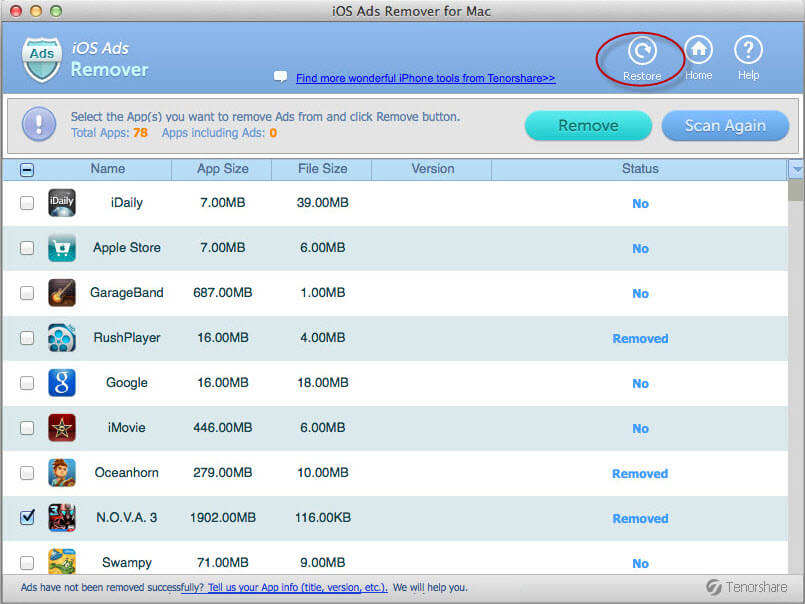The image size is (805, 604).
Task: Click the Apps including Ads count 0
Action: [x=273, y=133]
